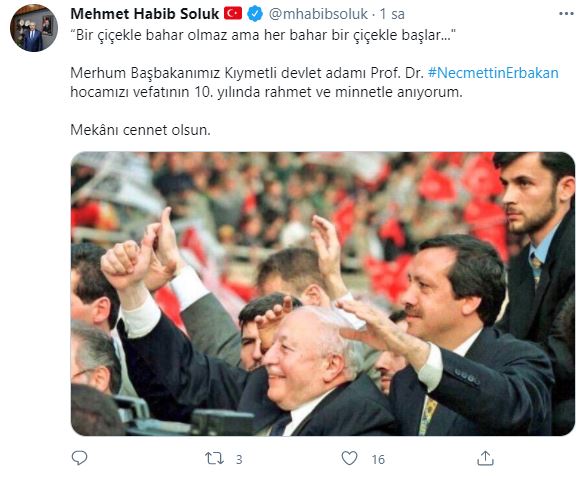Viewport: 588px width, 478px height.
Task: Open the @mhabibsoluk handle link
Action: coord(318,14)
